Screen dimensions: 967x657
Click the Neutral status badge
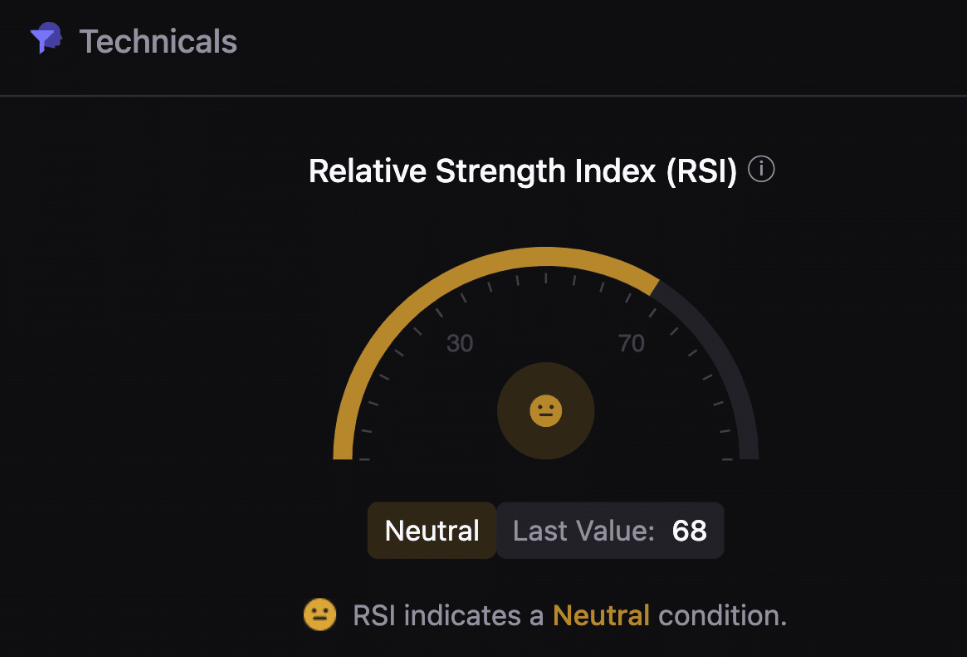click(x=432, y=531)
